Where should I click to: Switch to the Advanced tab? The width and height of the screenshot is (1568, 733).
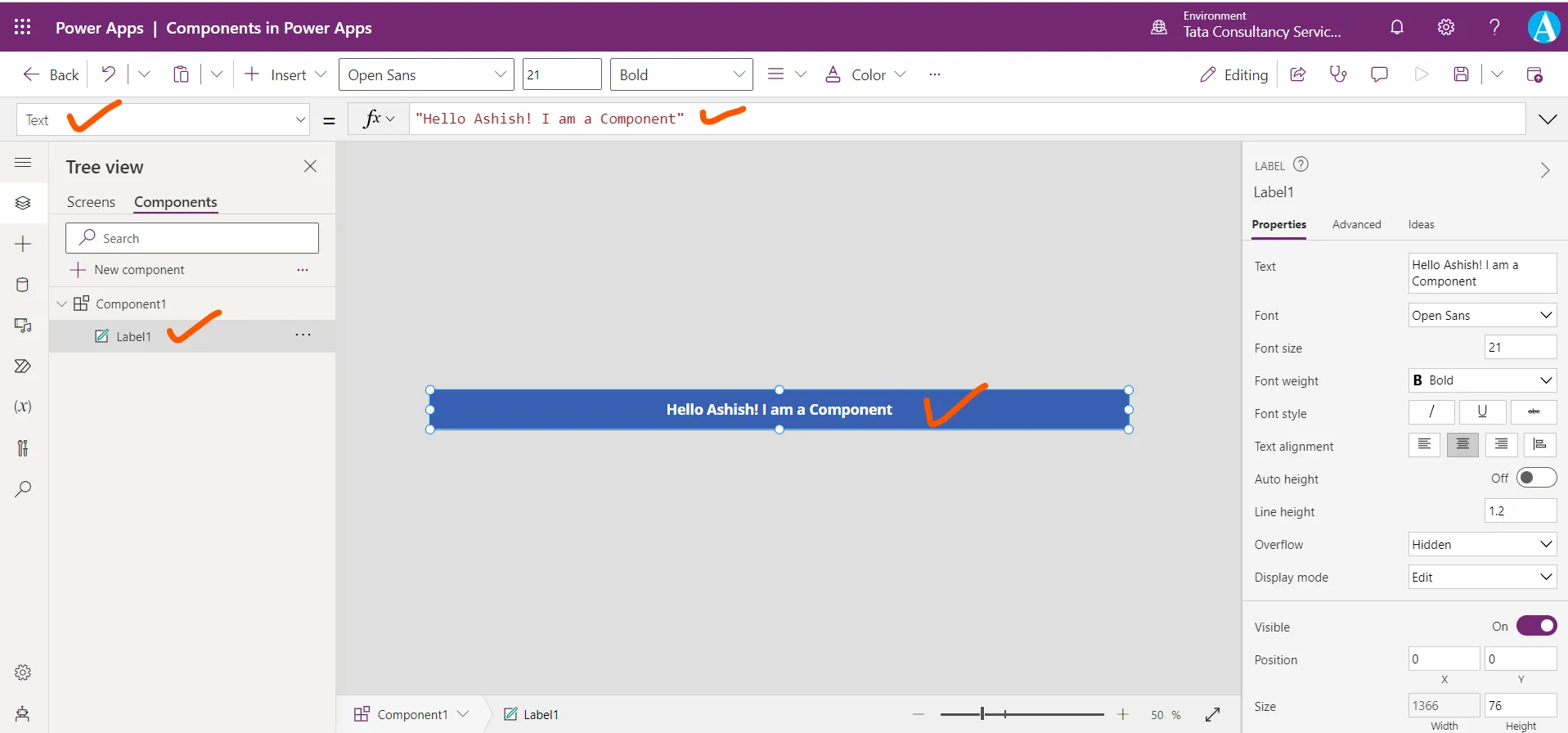pos(1356,224)
